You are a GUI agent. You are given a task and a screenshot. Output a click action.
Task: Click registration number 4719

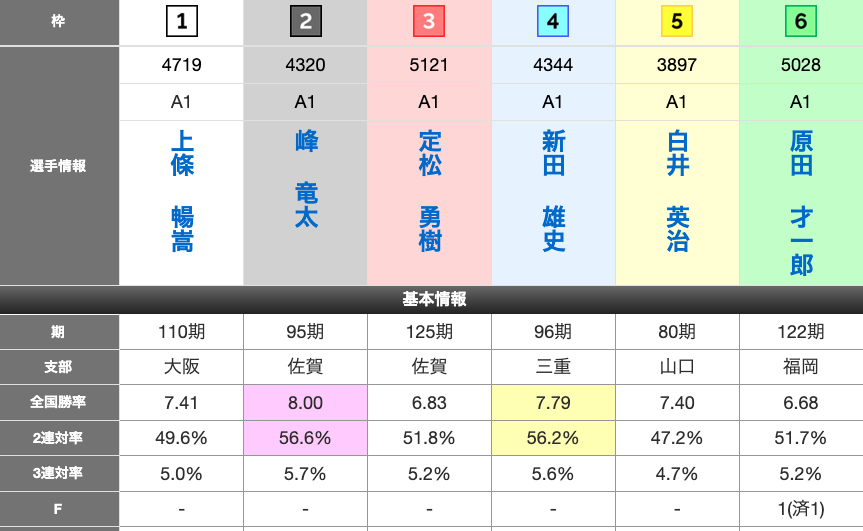(x=181, y=65)
